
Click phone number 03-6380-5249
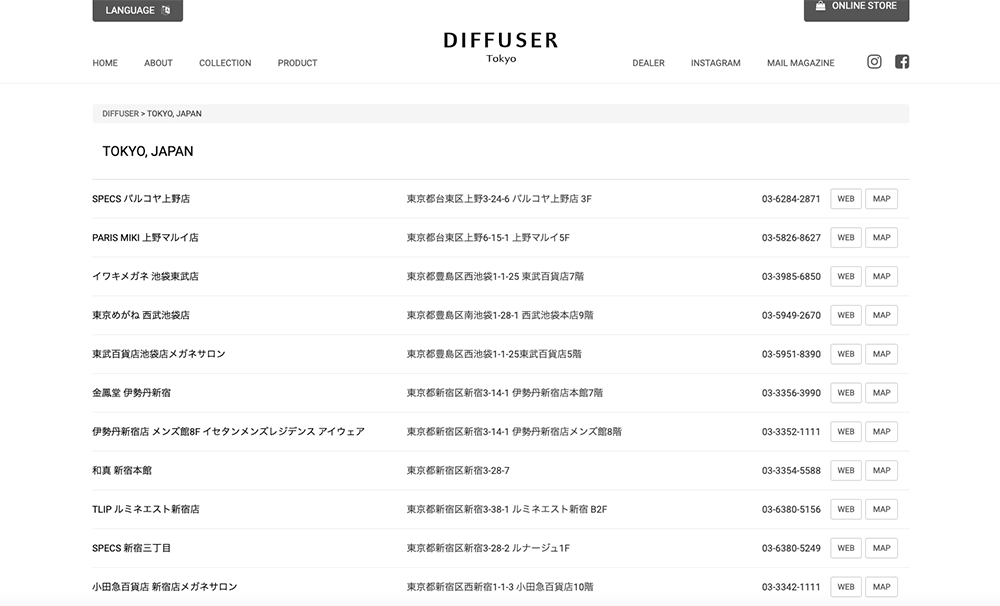coord(791,548)
